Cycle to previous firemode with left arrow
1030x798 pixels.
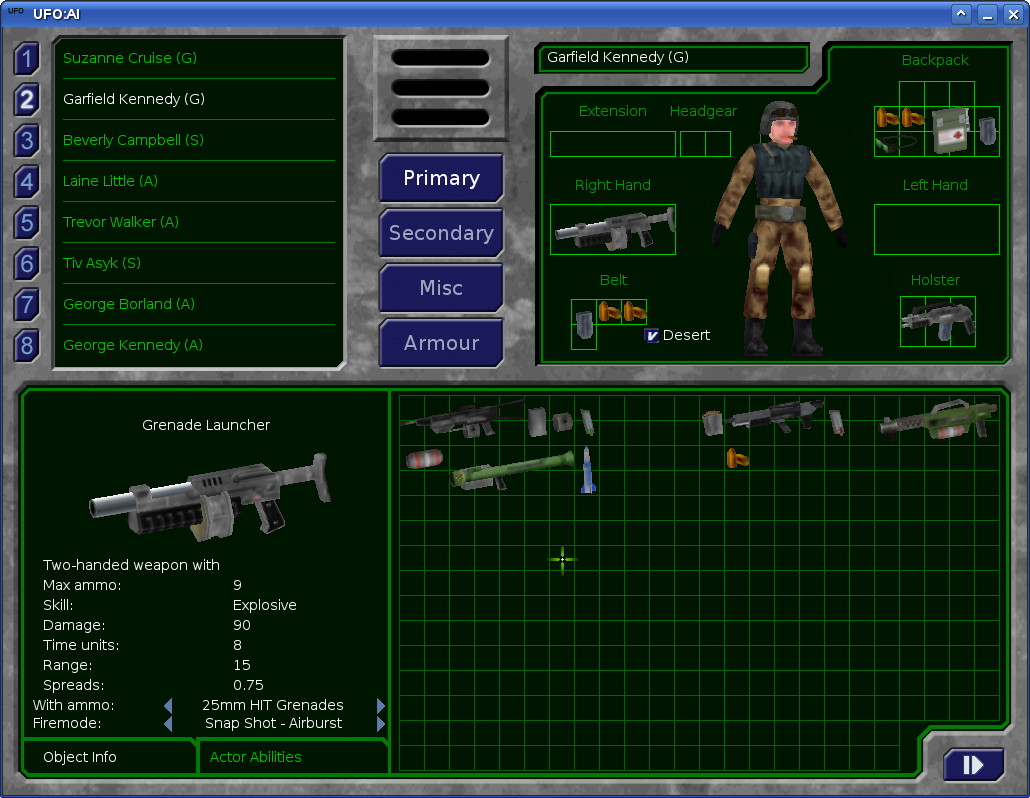pos(168,724)
